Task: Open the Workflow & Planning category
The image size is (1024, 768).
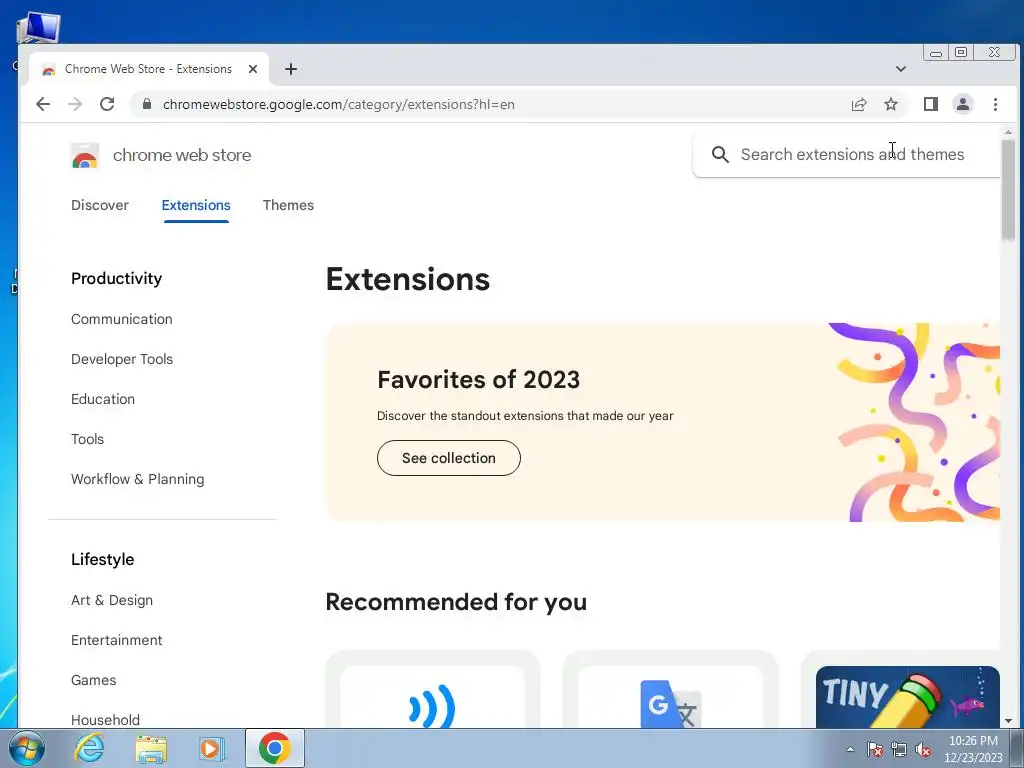Action: 137,479
